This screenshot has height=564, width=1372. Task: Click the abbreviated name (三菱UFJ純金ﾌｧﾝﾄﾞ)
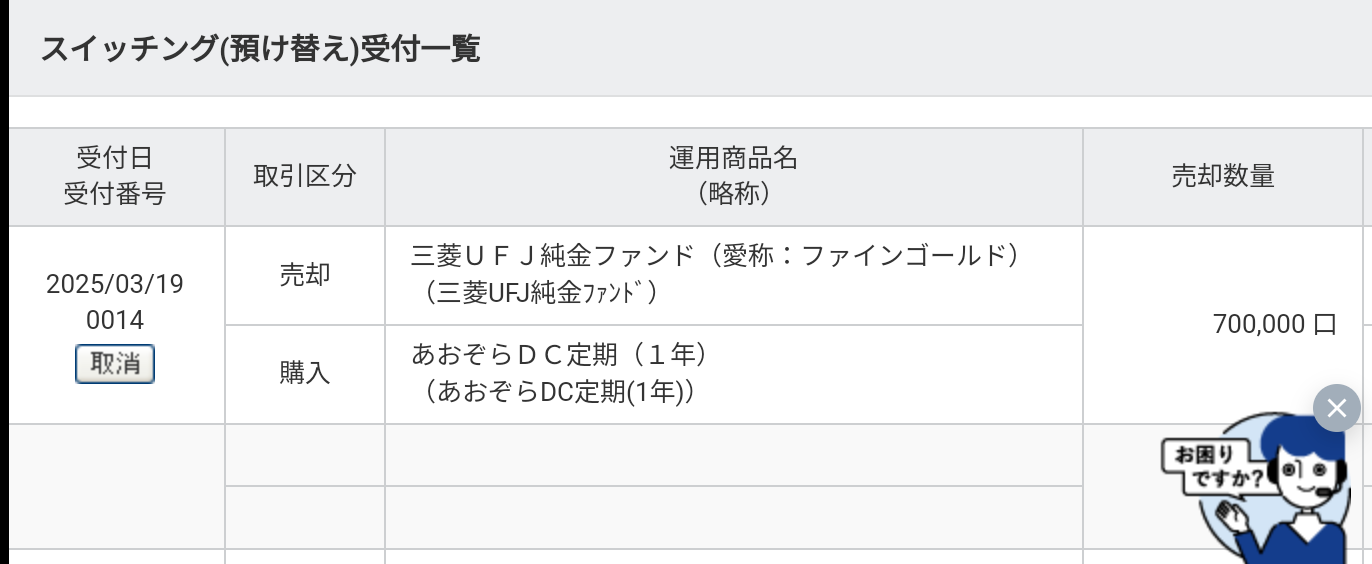tap(541, 292)
